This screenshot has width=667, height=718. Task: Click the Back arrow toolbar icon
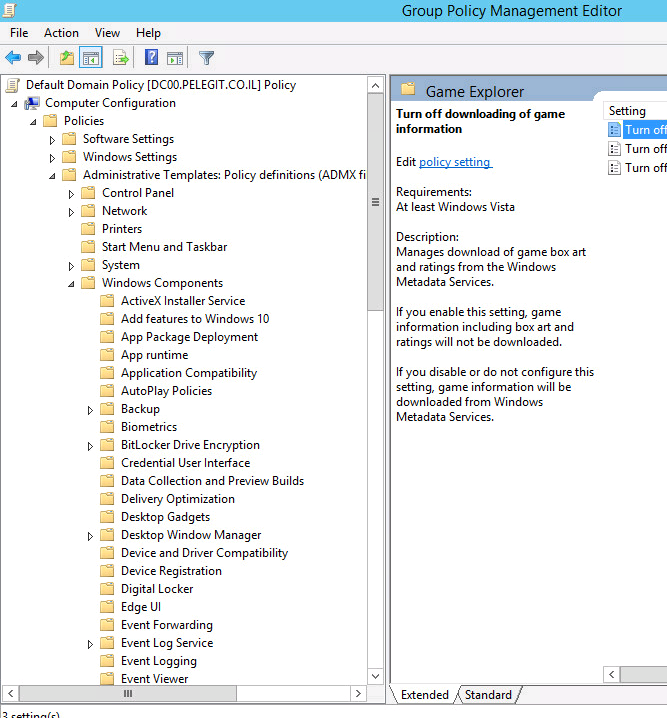click(13, 58)
